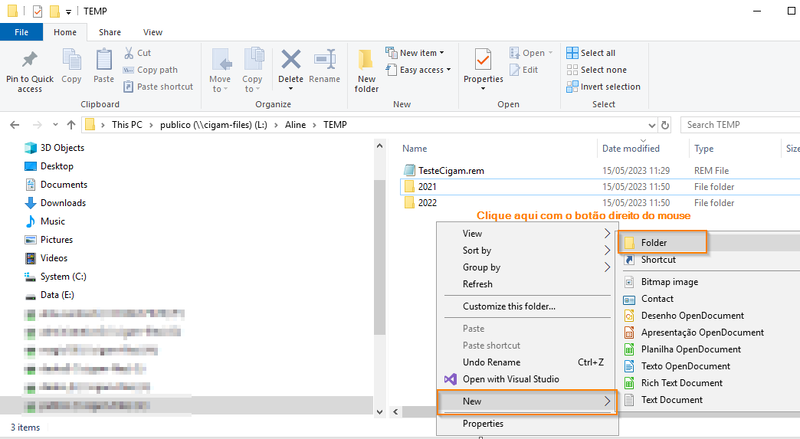The height and width of the screenshot is (439, 800).
Task: Click Select none in the ribbon
Action: pyautogui.click(x=596, y=70)
